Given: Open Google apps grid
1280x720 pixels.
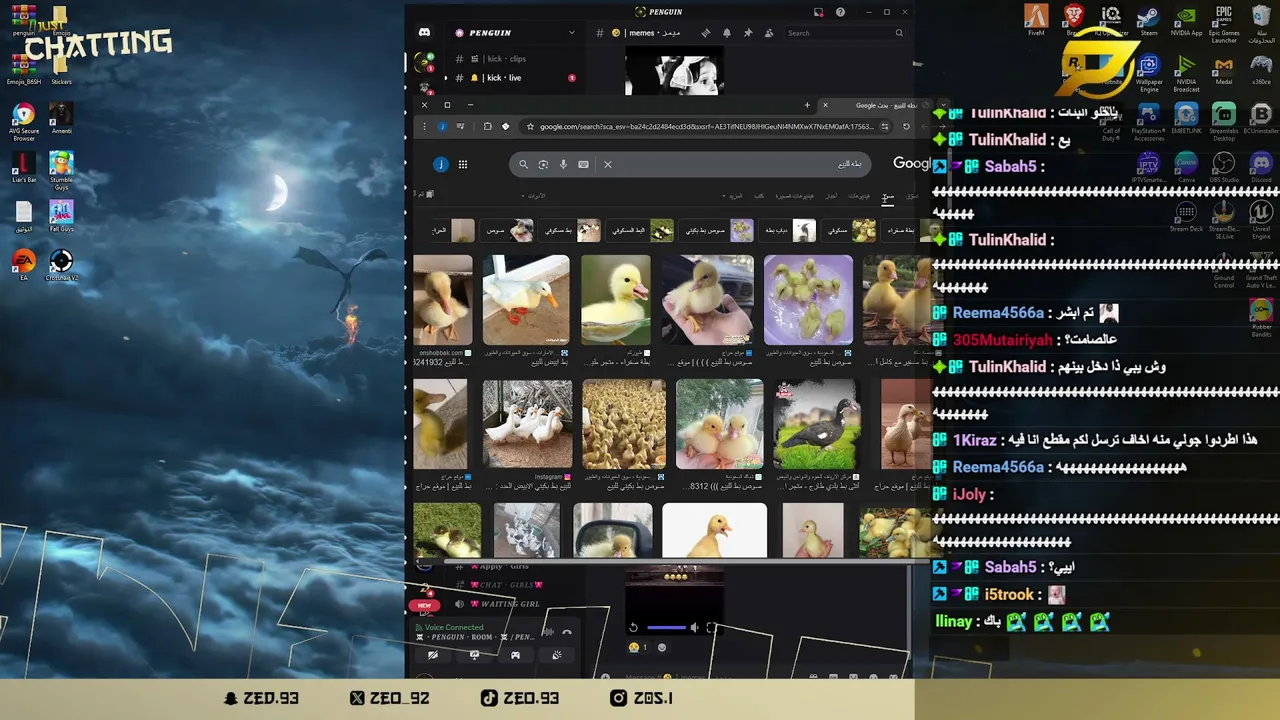Looking at the screenshot, I should (463, 165).
